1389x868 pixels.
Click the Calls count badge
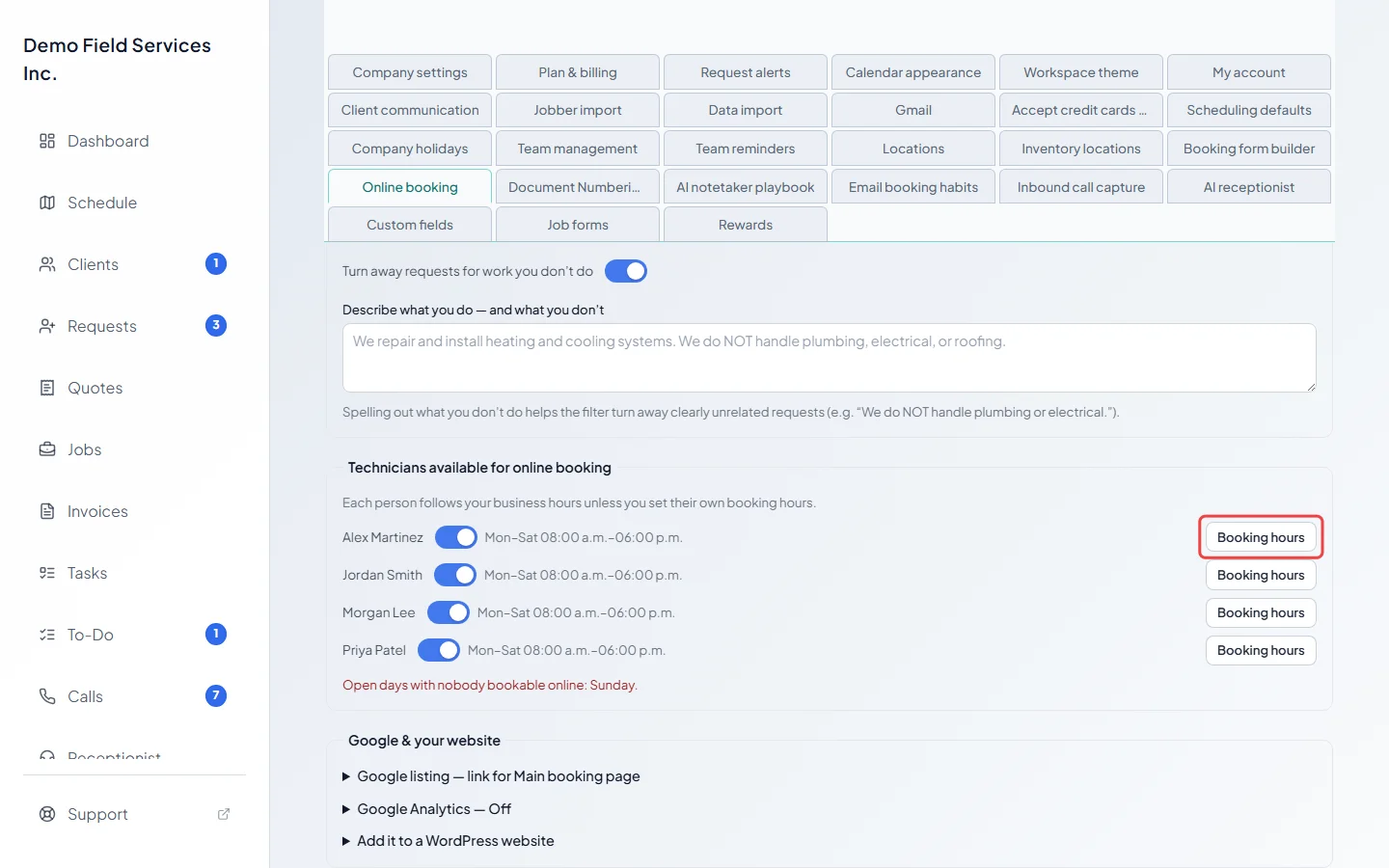pyautogui.click(x=216, y=695)
